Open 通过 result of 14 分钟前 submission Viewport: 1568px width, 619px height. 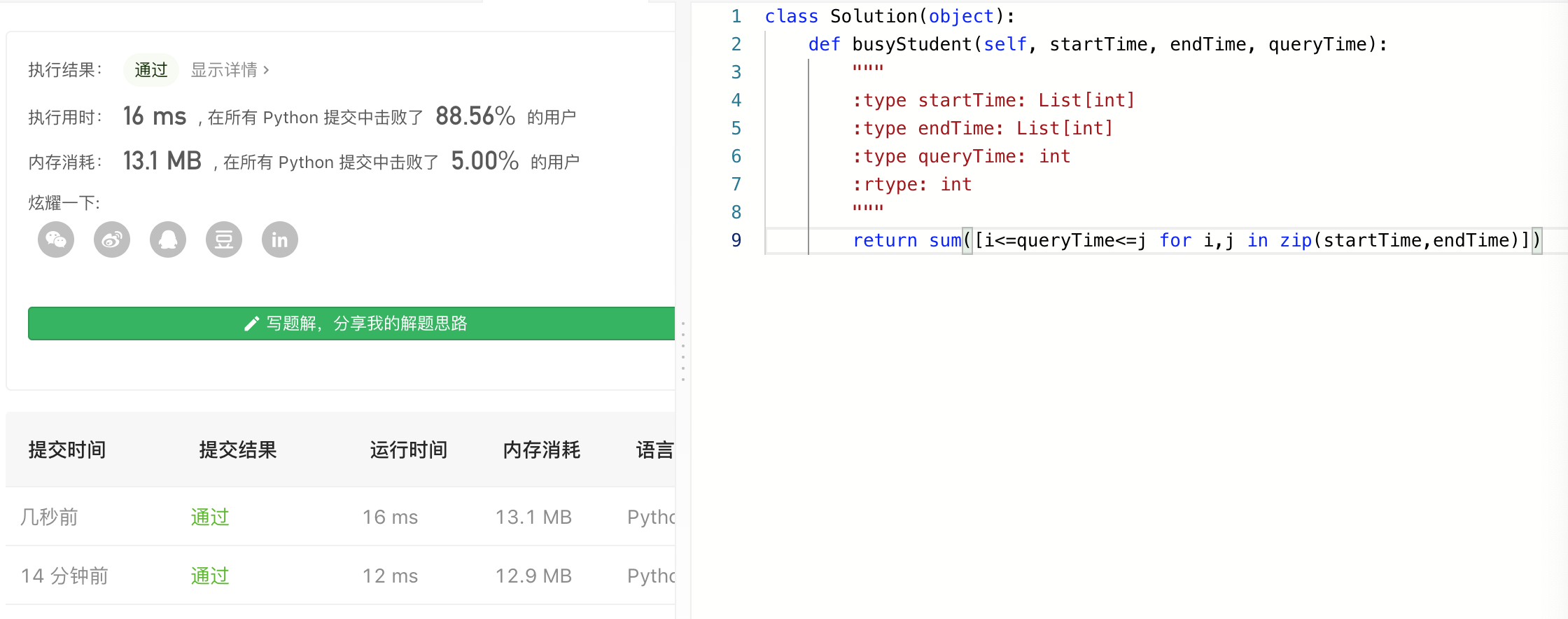click(210, 576)
